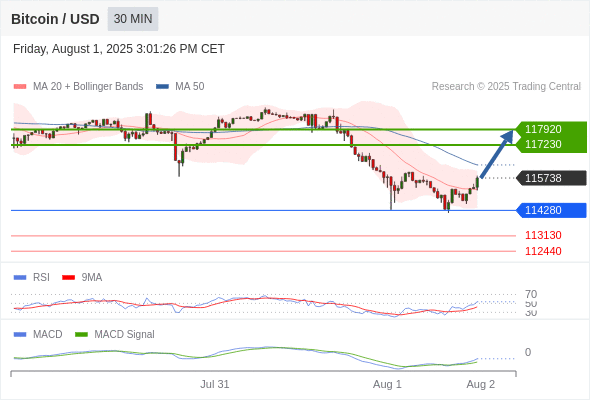
Task: Click the RSI legend marker
Action: (x=20, y=277)
